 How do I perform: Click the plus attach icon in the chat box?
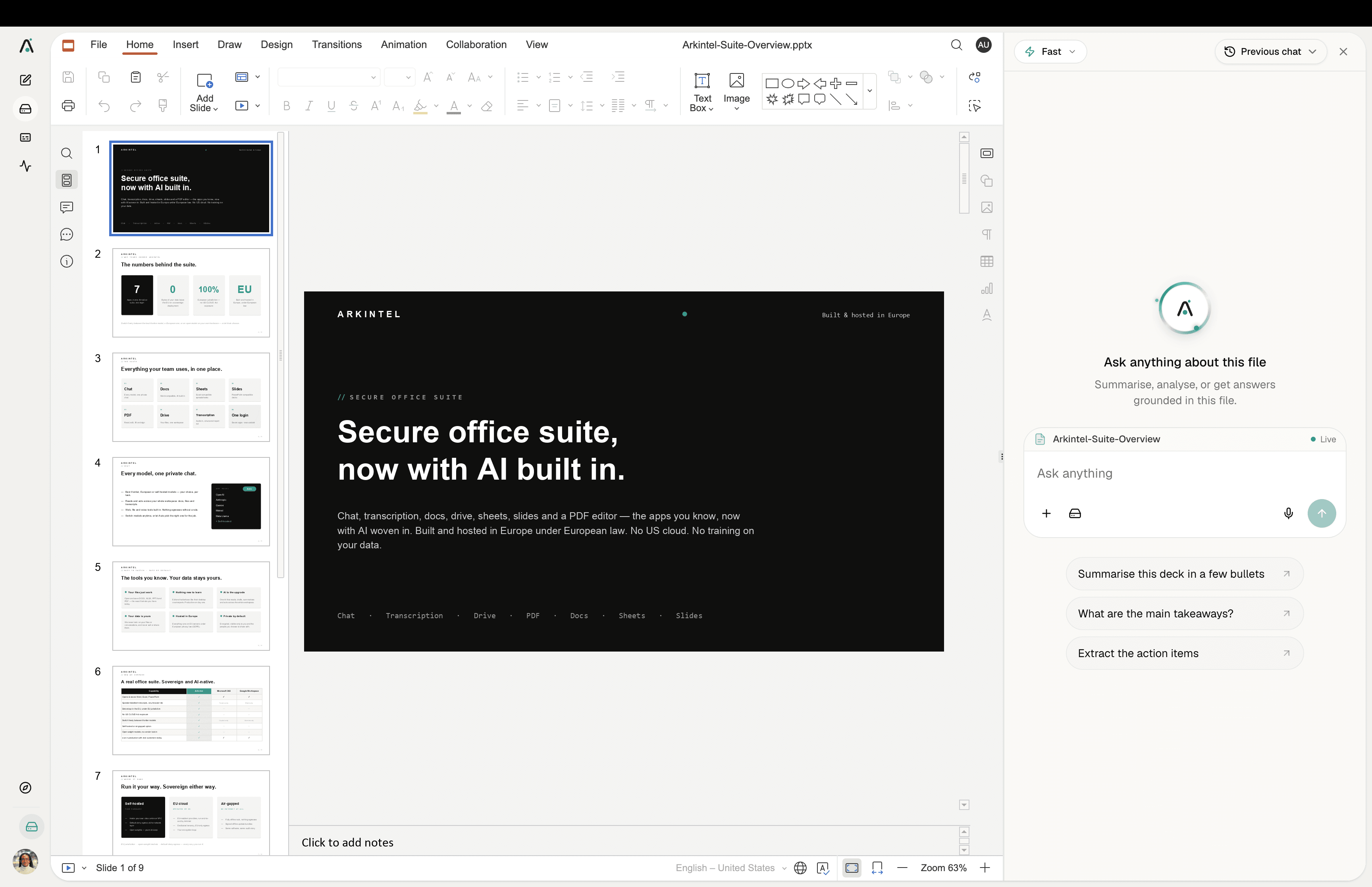pos(1047,513)
